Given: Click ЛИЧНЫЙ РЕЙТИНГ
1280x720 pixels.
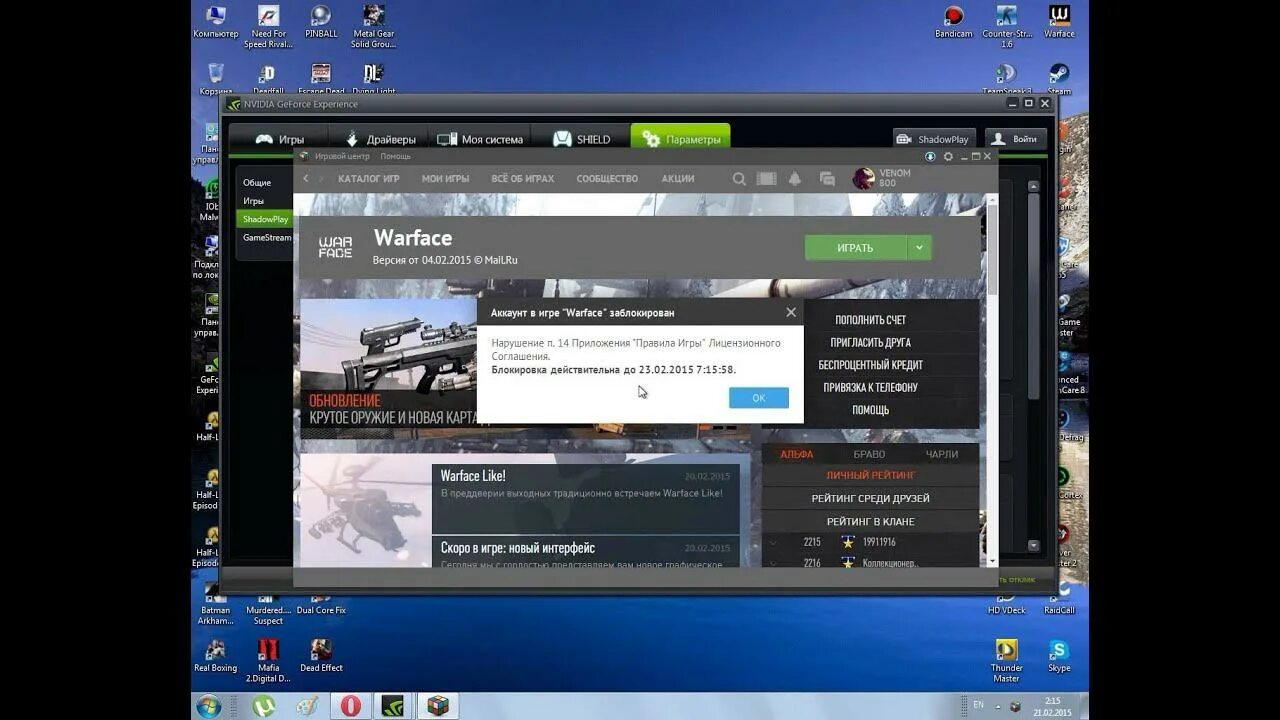Looking at the screenshot, I should click(x=870, y=476).
